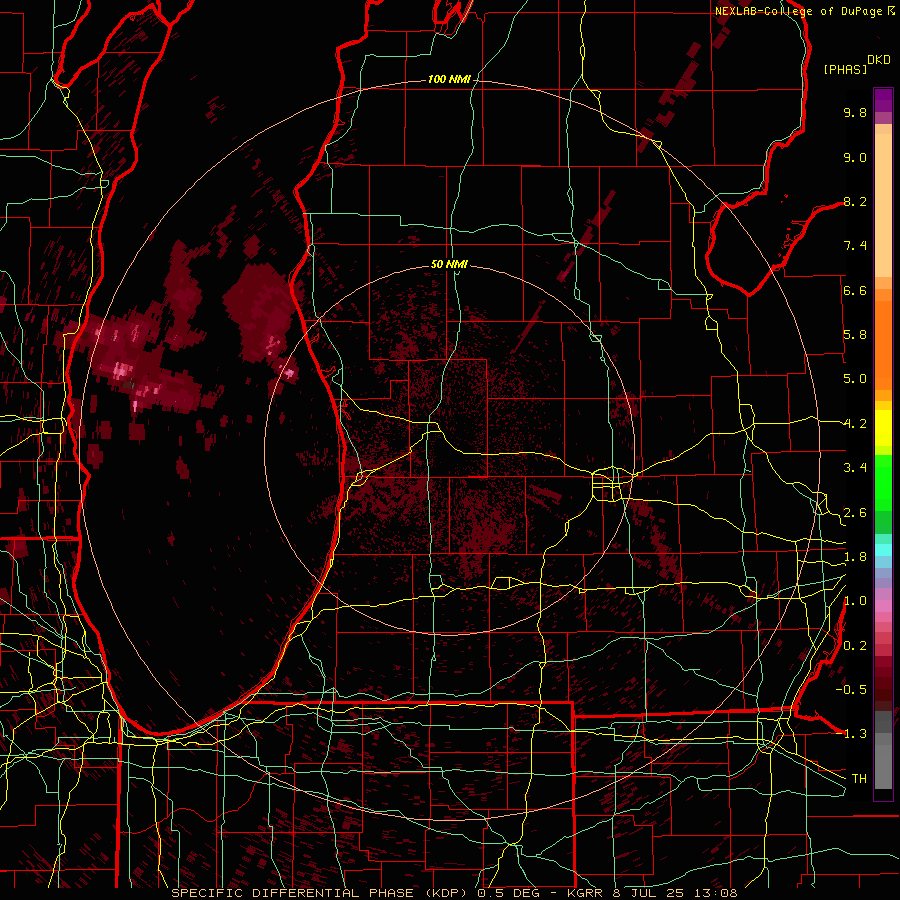Pick the purple top segment of color scale
Image resolution: width=900 pixels, height=900 pixels.
point(883,100)
